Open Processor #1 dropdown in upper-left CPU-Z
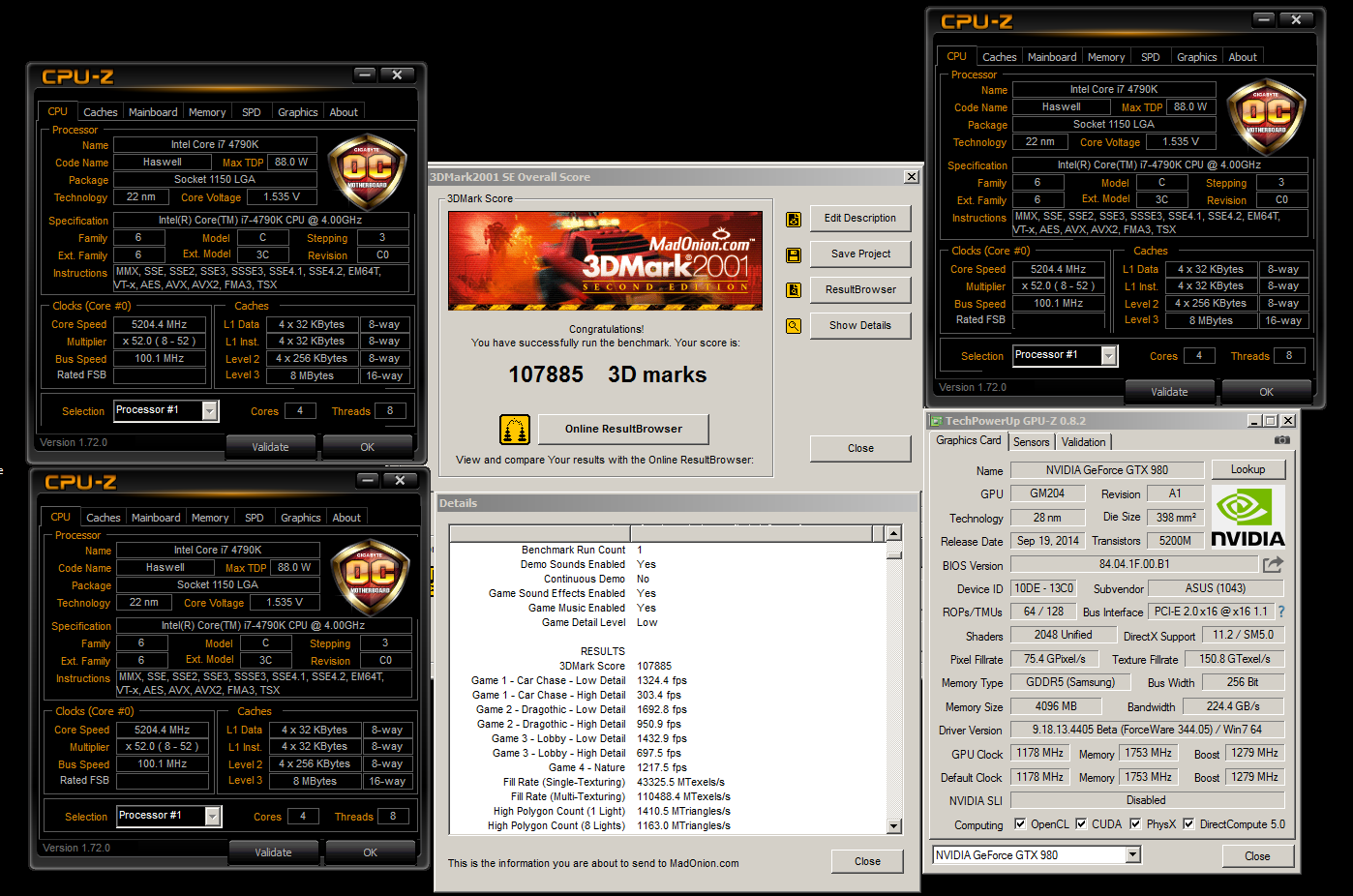Image resolution: width=1353 pixels, height=896 pixels. 210,411
